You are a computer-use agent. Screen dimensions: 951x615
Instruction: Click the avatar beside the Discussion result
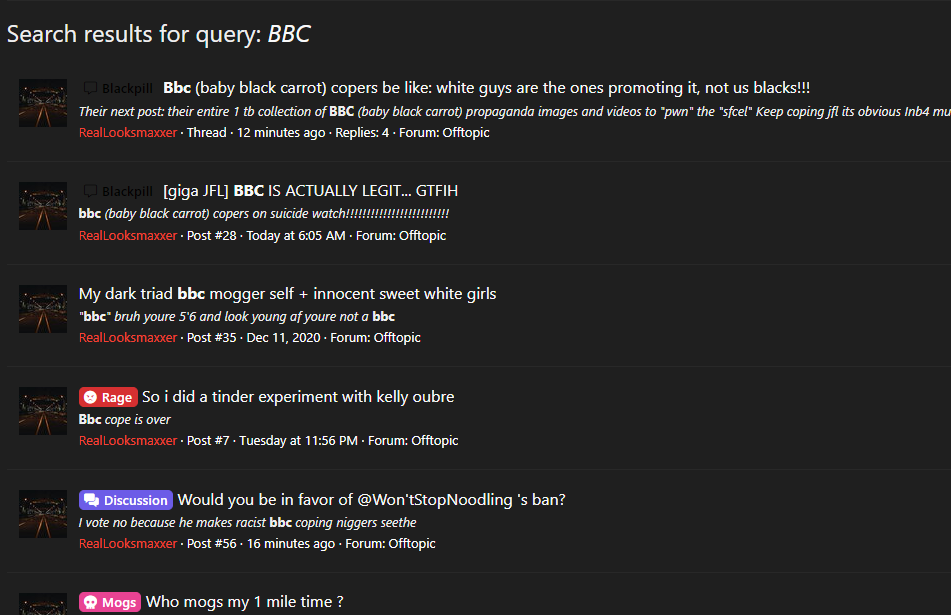43,514
